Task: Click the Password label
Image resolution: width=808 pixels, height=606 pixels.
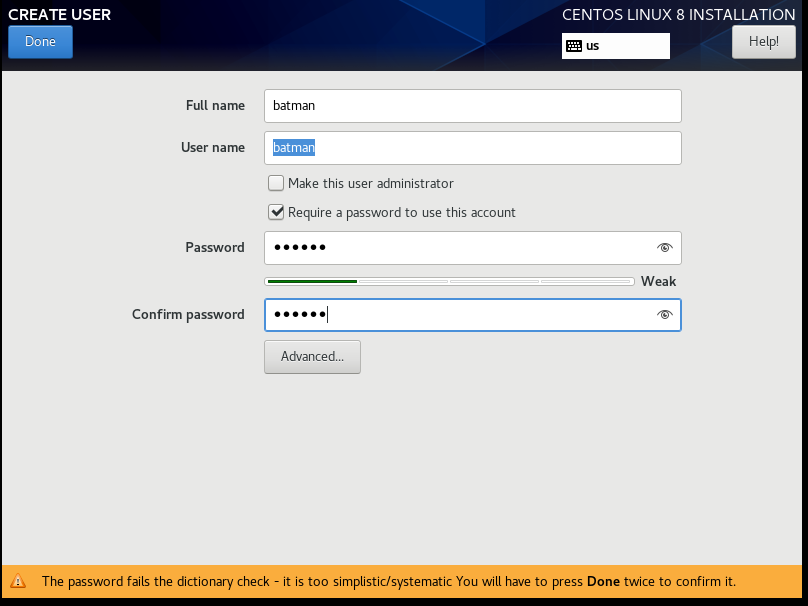Action: (215, 247)
